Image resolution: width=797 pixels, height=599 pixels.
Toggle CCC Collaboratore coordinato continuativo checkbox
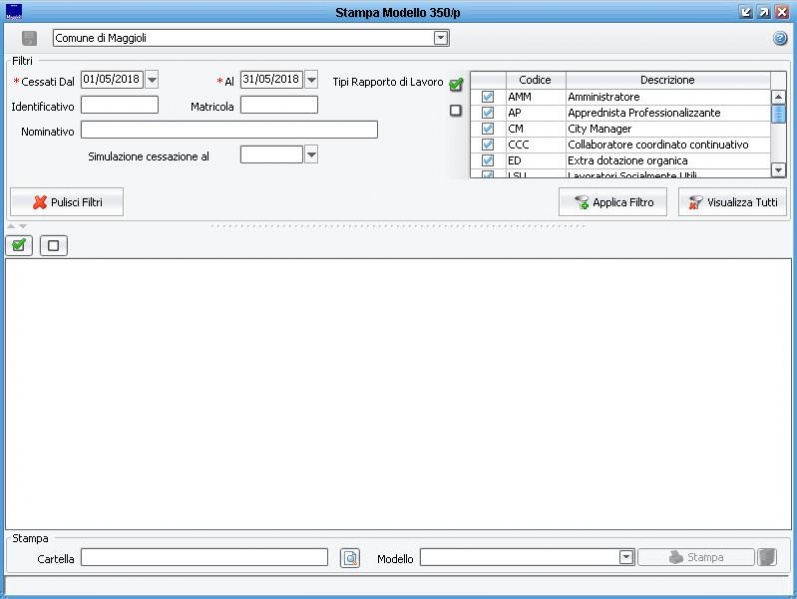click(x=487, y=144)
